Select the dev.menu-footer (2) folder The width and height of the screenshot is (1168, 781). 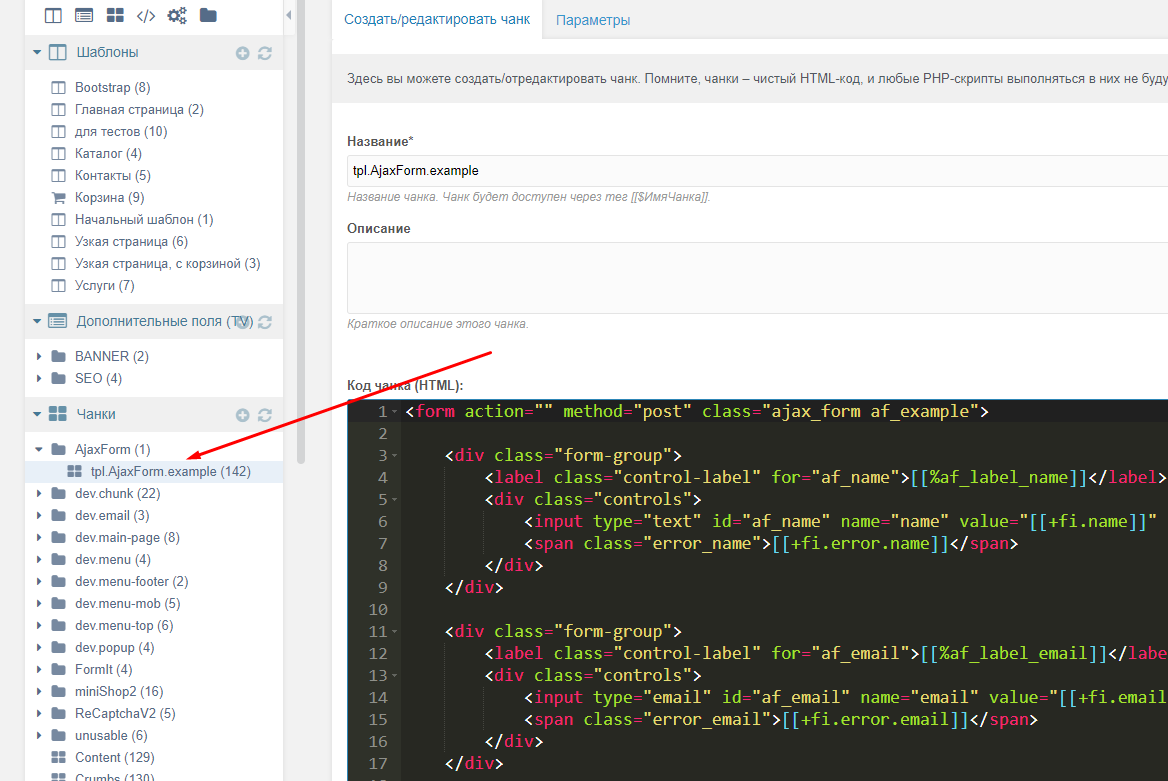pos(131,581)
